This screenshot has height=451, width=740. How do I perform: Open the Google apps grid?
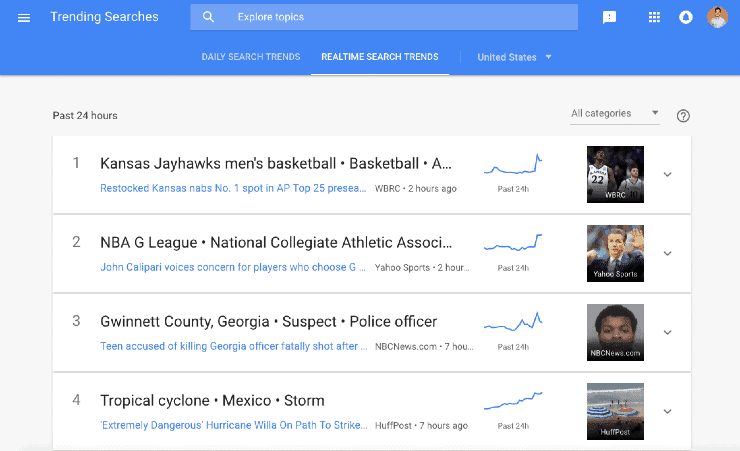coord(654,17)
